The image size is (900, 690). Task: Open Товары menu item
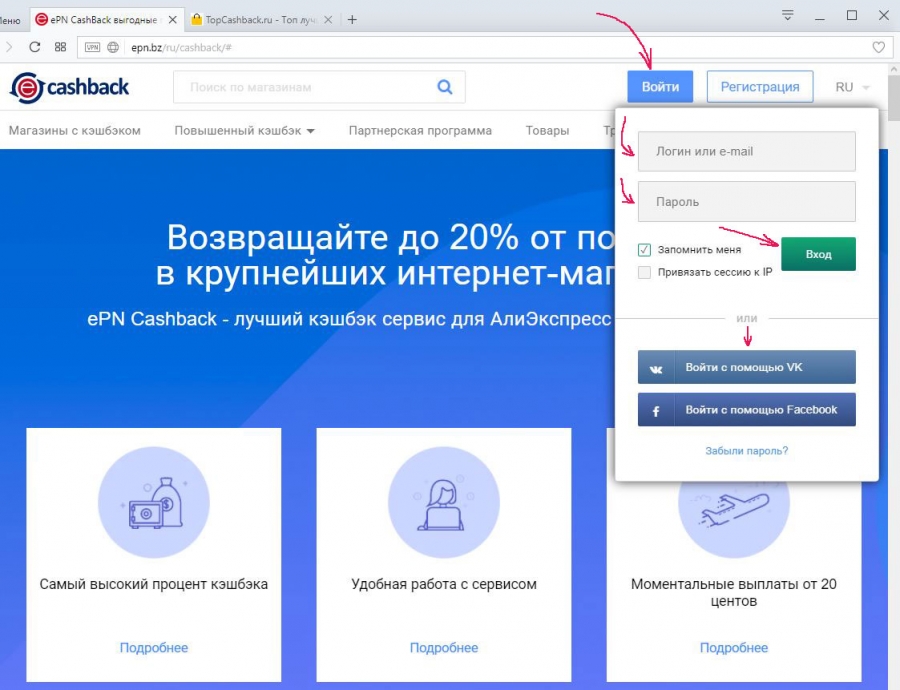point(547,131)
